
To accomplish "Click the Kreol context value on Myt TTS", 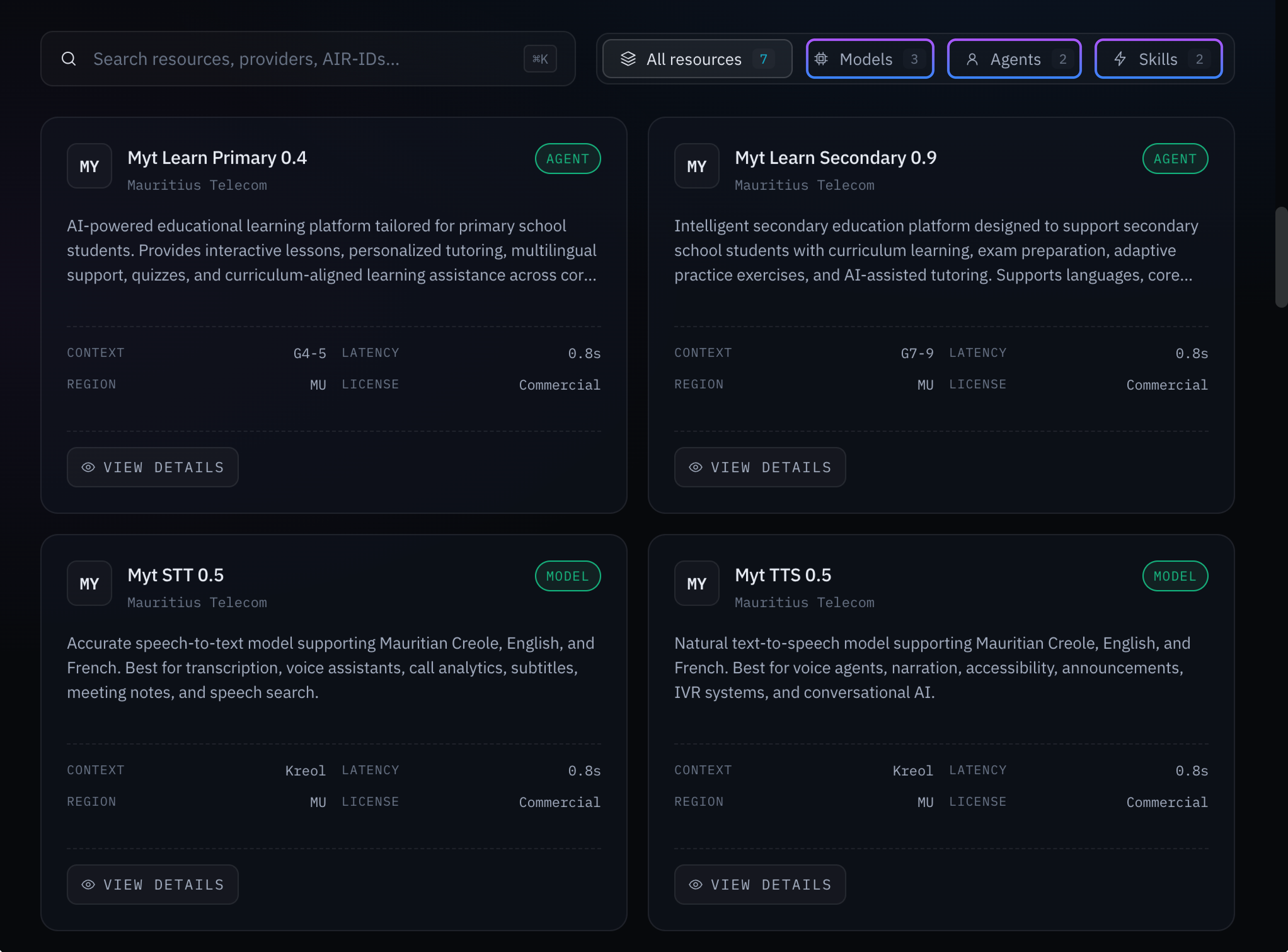I will [x=913, y=770].
